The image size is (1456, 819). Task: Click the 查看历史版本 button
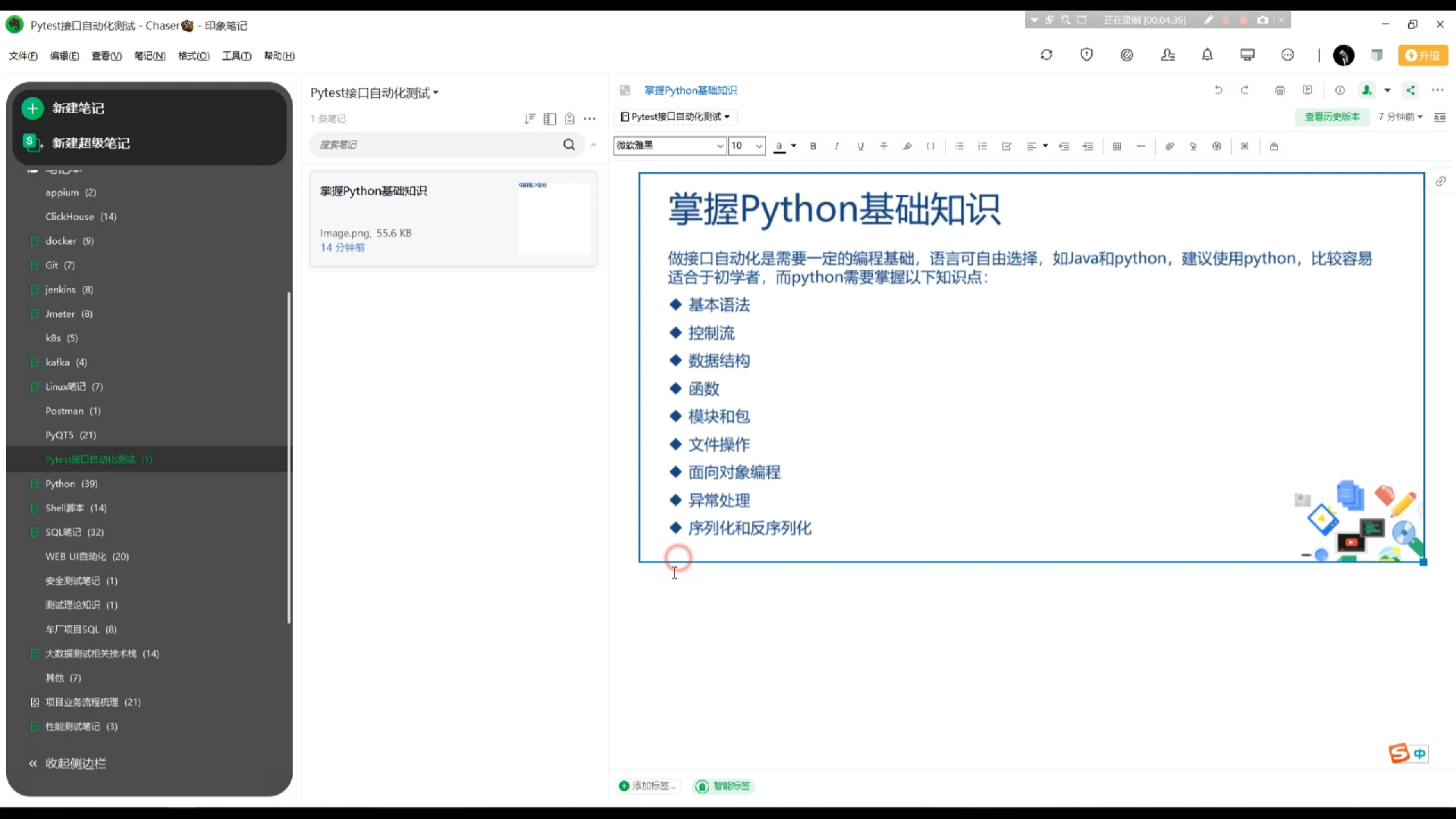click(x=1332, y=117)
